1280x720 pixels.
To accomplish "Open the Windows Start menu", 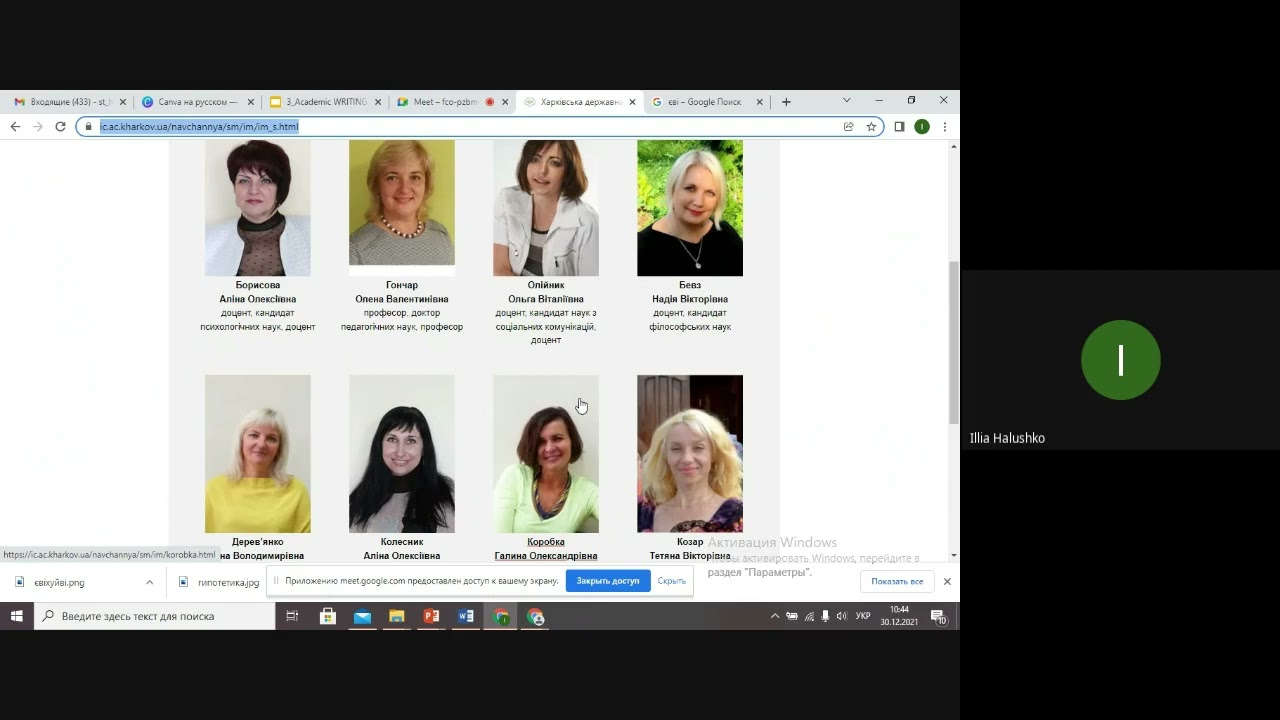I will pos(17,616).
